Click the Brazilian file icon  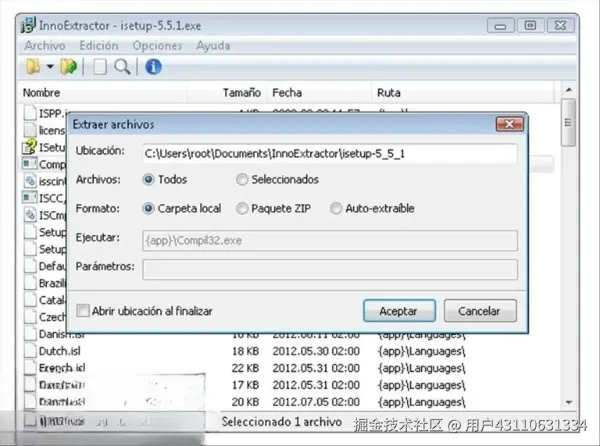pyautogui.click(x=30, y=283)
